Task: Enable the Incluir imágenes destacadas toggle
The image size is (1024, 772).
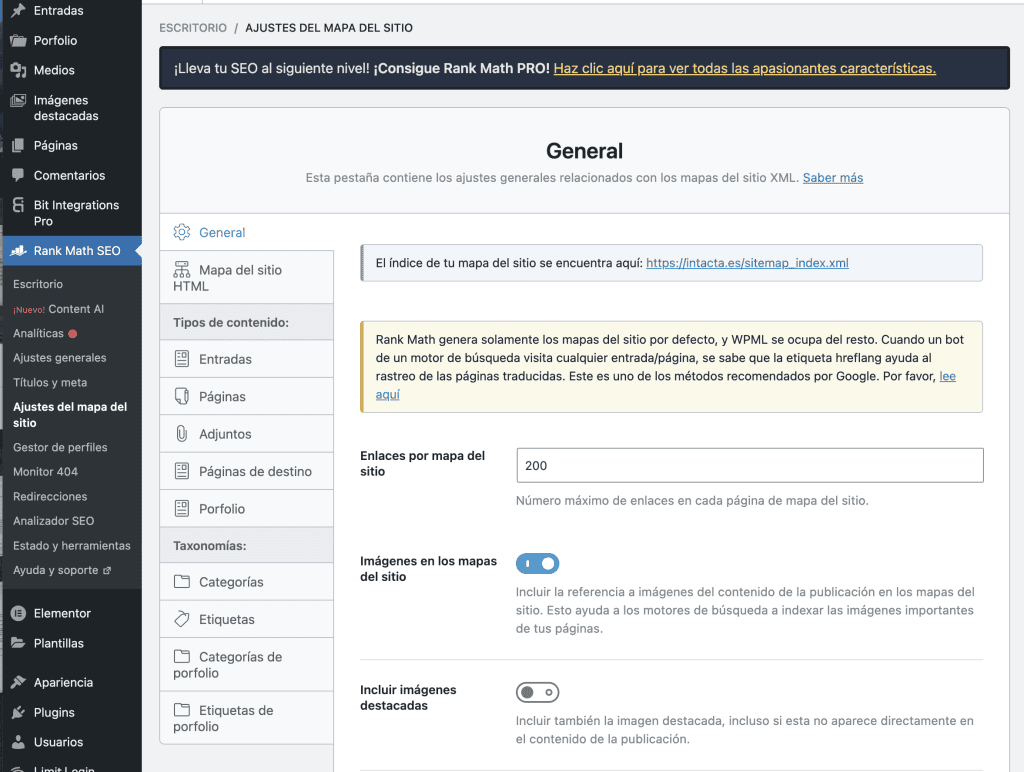Action: tap(537, 692)
